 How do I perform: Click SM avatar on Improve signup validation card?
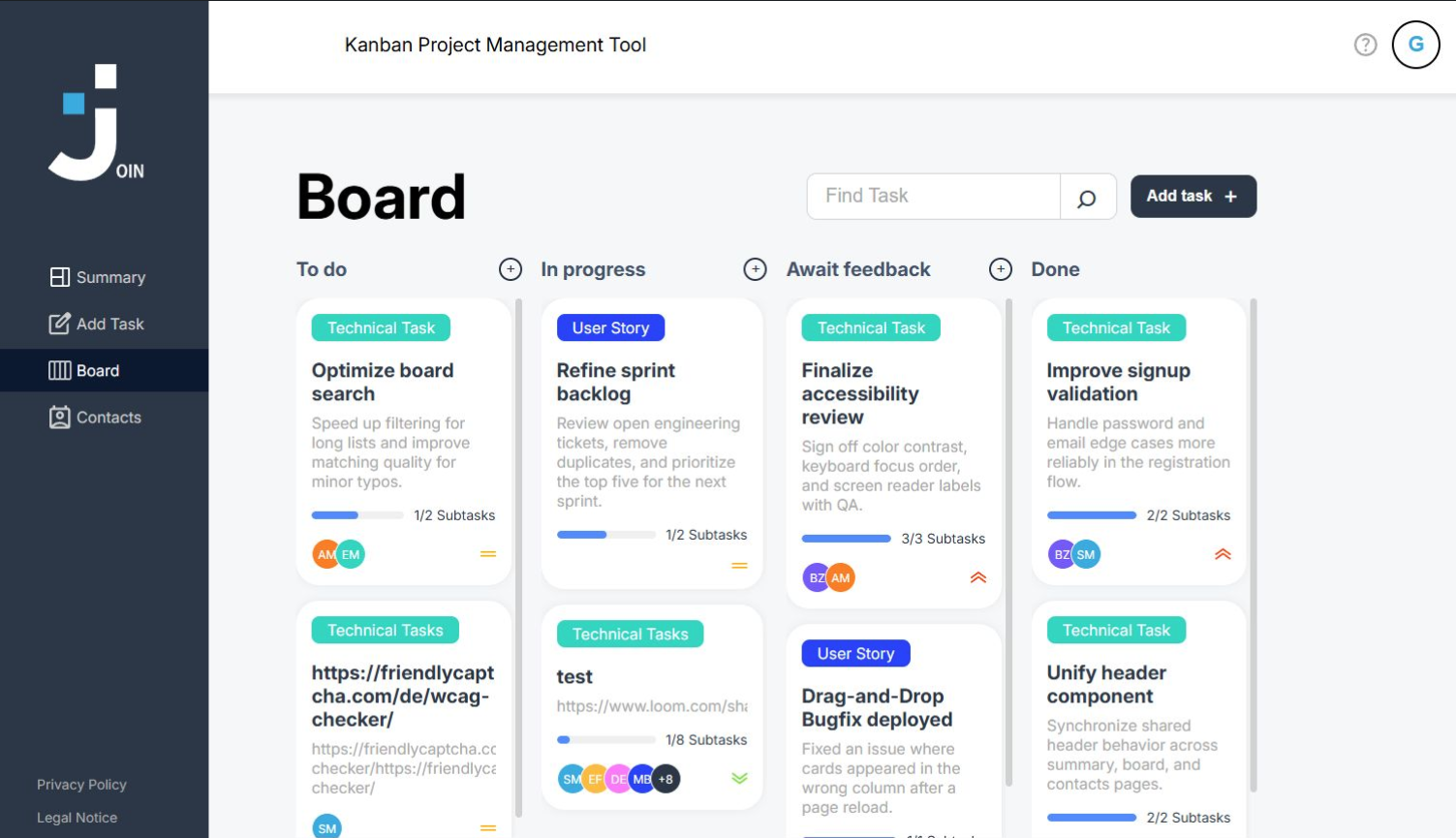[x=1086, y=554]
